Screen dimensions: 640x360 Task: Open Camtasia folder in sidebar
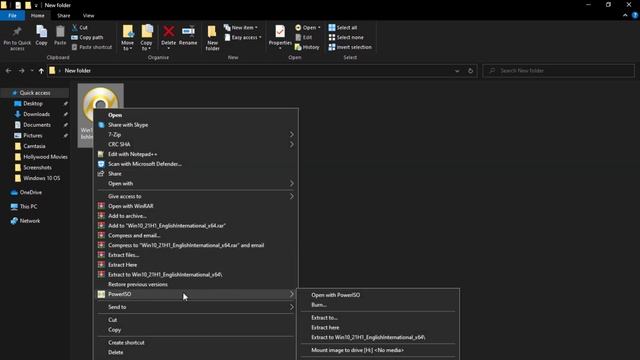[x=34, y=146]
